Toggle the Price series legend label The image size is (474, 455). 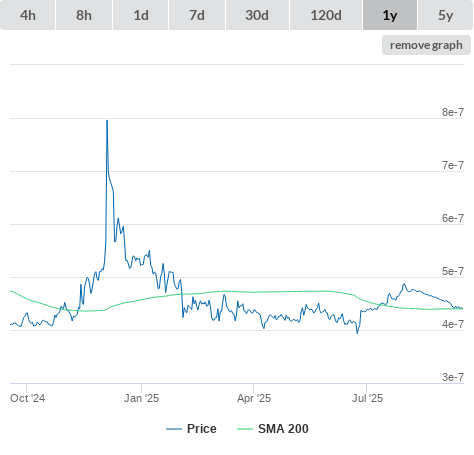click(202, 429)
